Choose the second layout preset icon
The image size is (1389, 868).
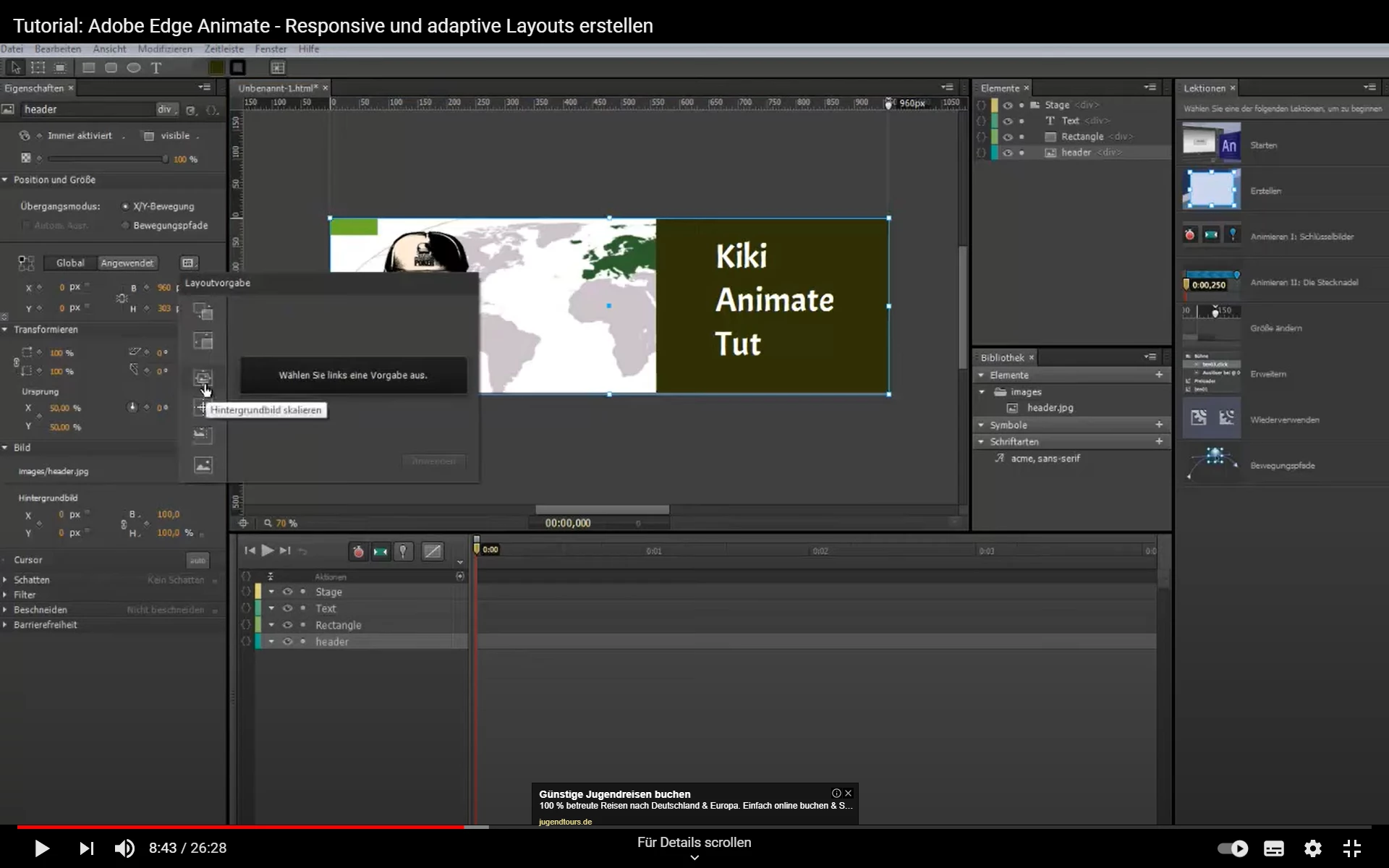203,341
